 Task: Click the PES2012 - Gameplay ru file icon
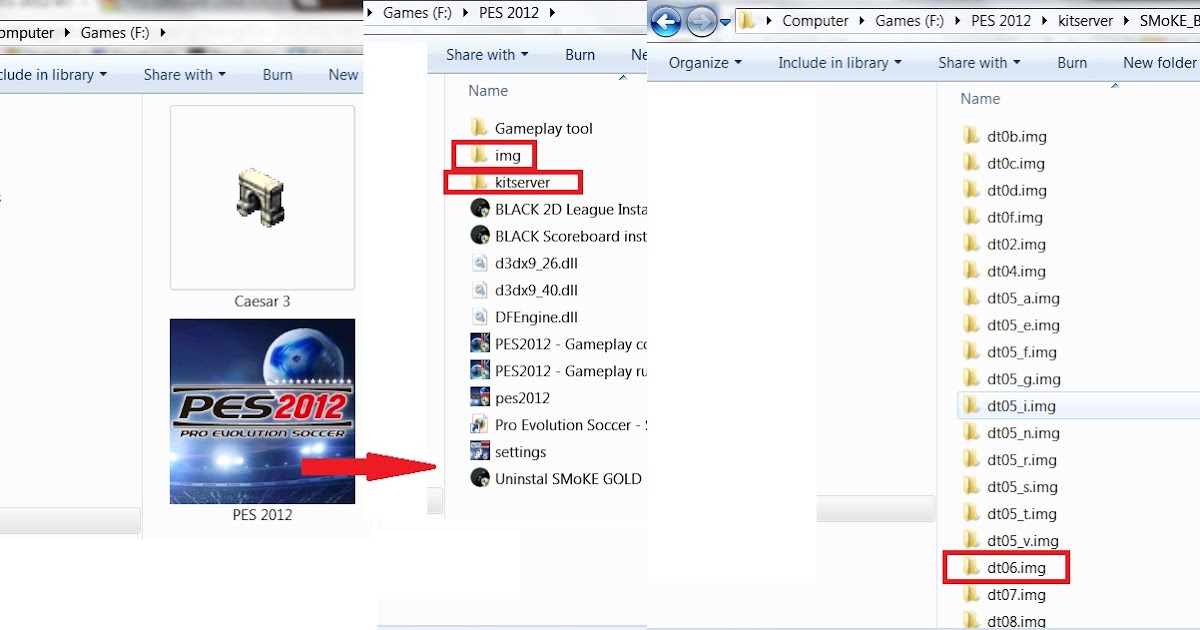tap(479, 371)
